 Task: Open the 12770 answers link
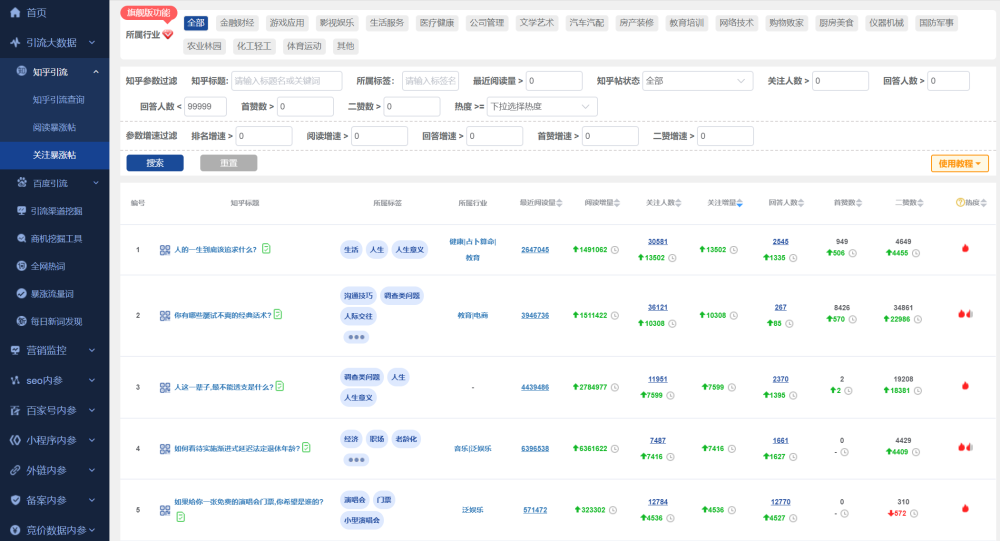click(781, 502)
